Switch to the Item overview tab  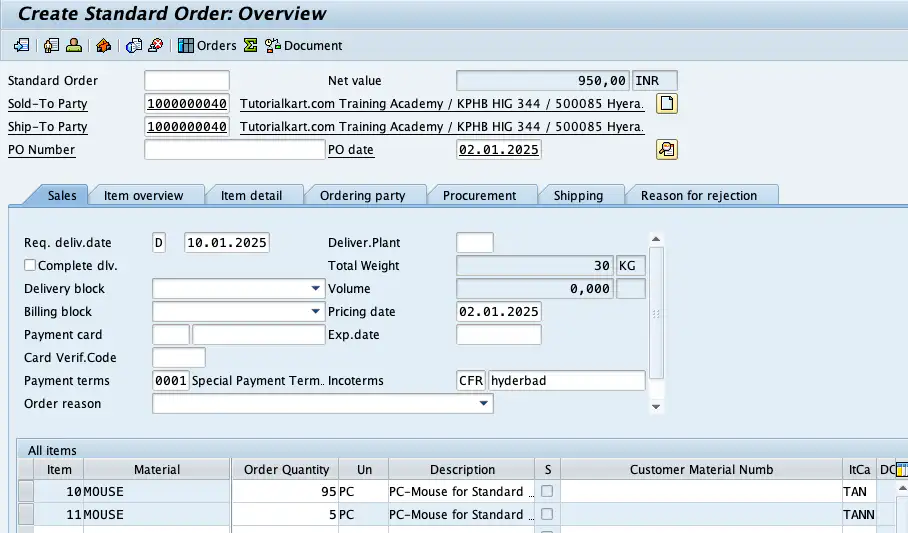click(144, 195)
